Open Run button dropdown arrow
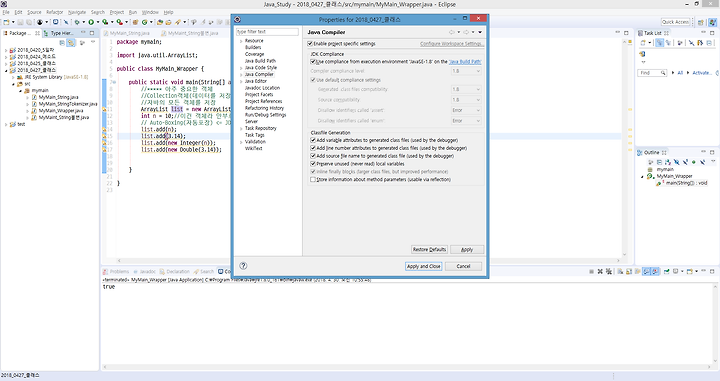The width and height of the screenshot is (720, 381). pos(97,22)
